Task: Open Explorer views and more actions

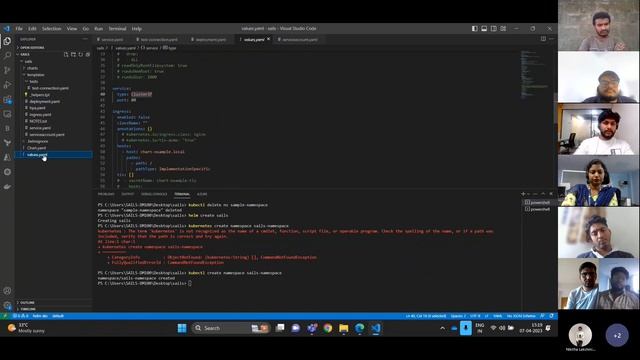Action: tap(85, 39)
